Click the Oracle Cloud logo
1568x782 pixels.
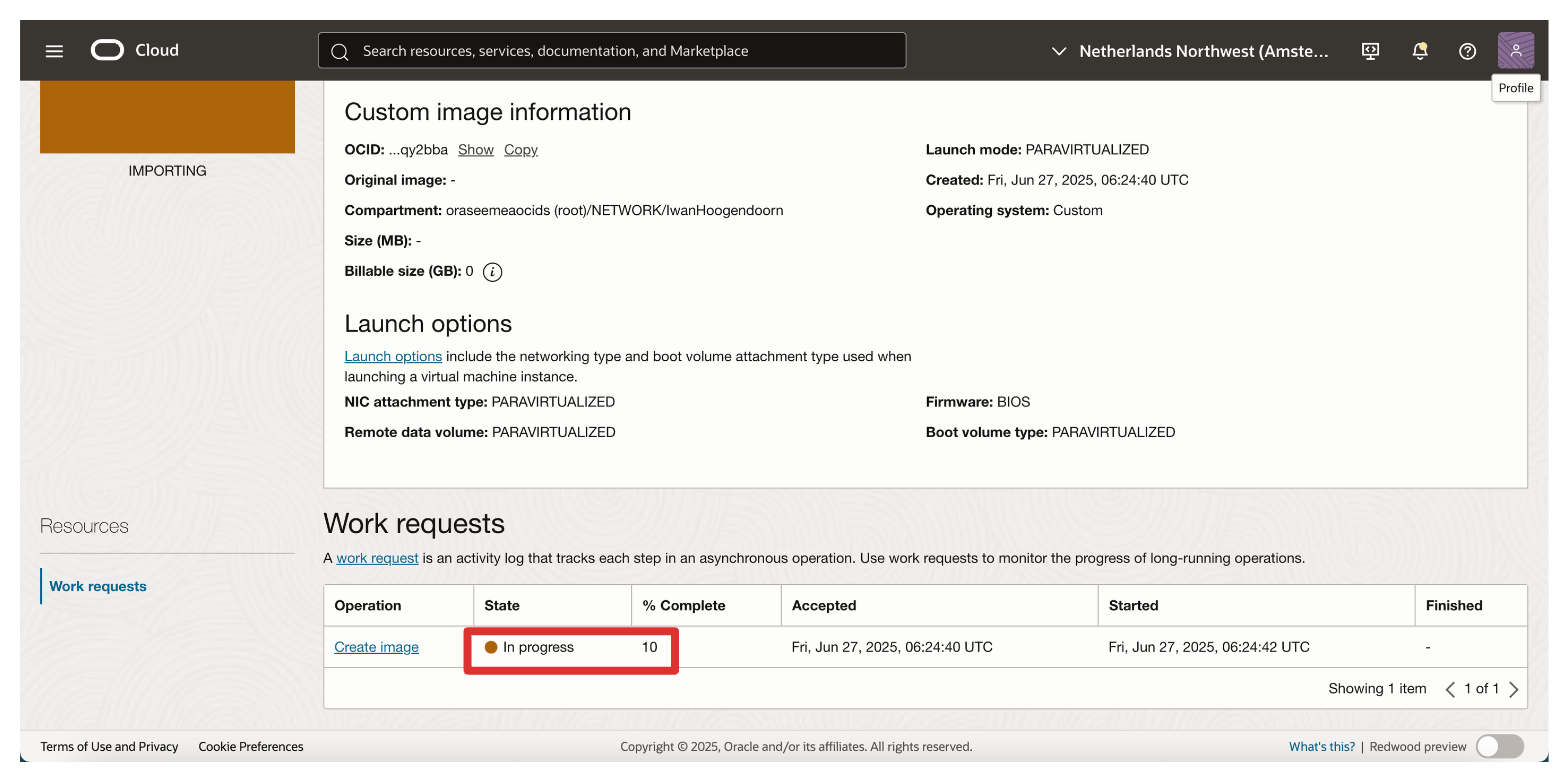coord(135,50)
